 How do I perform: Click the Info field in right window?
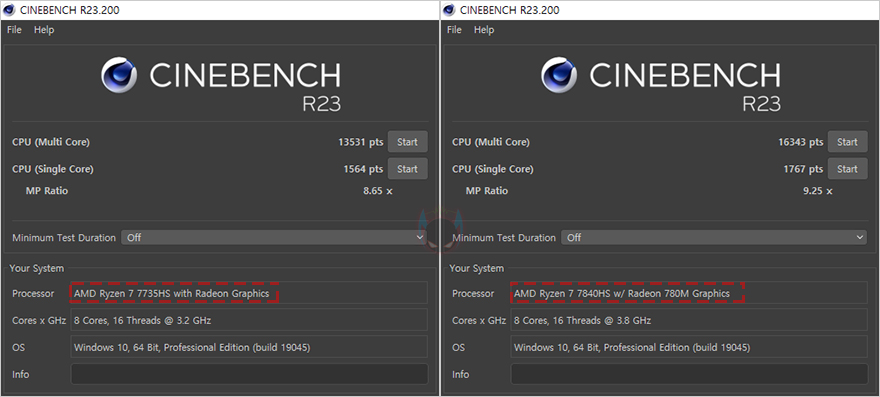click(x=689, y=374)
